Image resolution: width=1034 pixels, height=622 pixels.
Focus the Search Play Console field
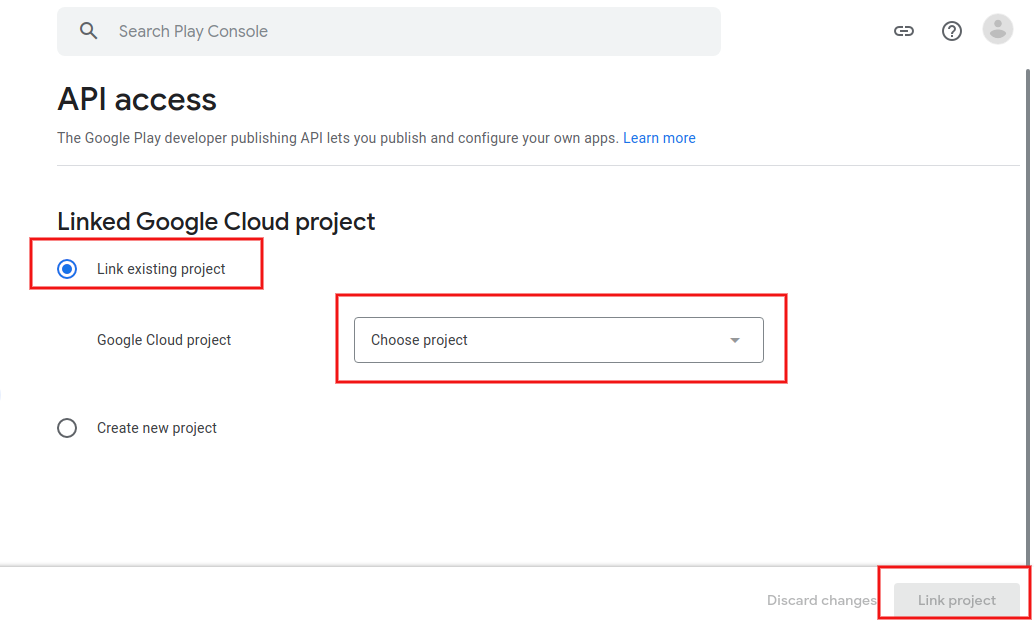coord(388,32)
